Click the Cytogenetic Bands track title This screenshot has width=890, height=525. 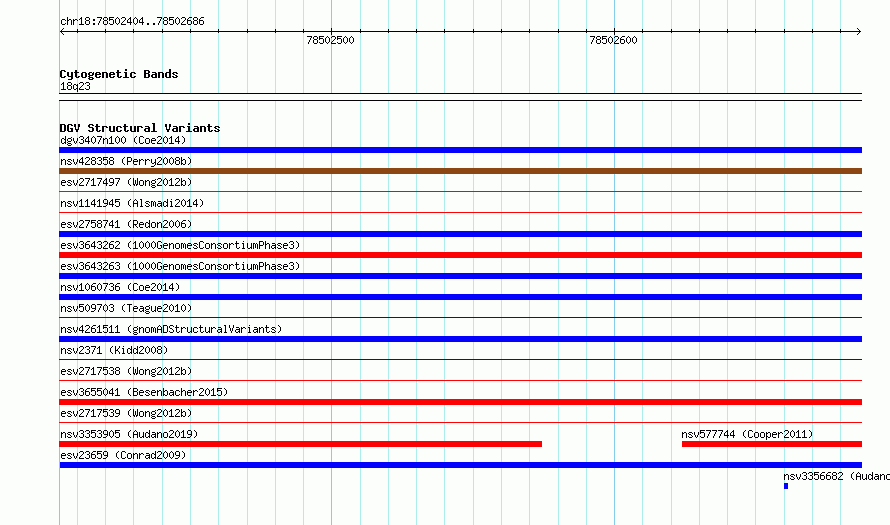pos(119,74)
